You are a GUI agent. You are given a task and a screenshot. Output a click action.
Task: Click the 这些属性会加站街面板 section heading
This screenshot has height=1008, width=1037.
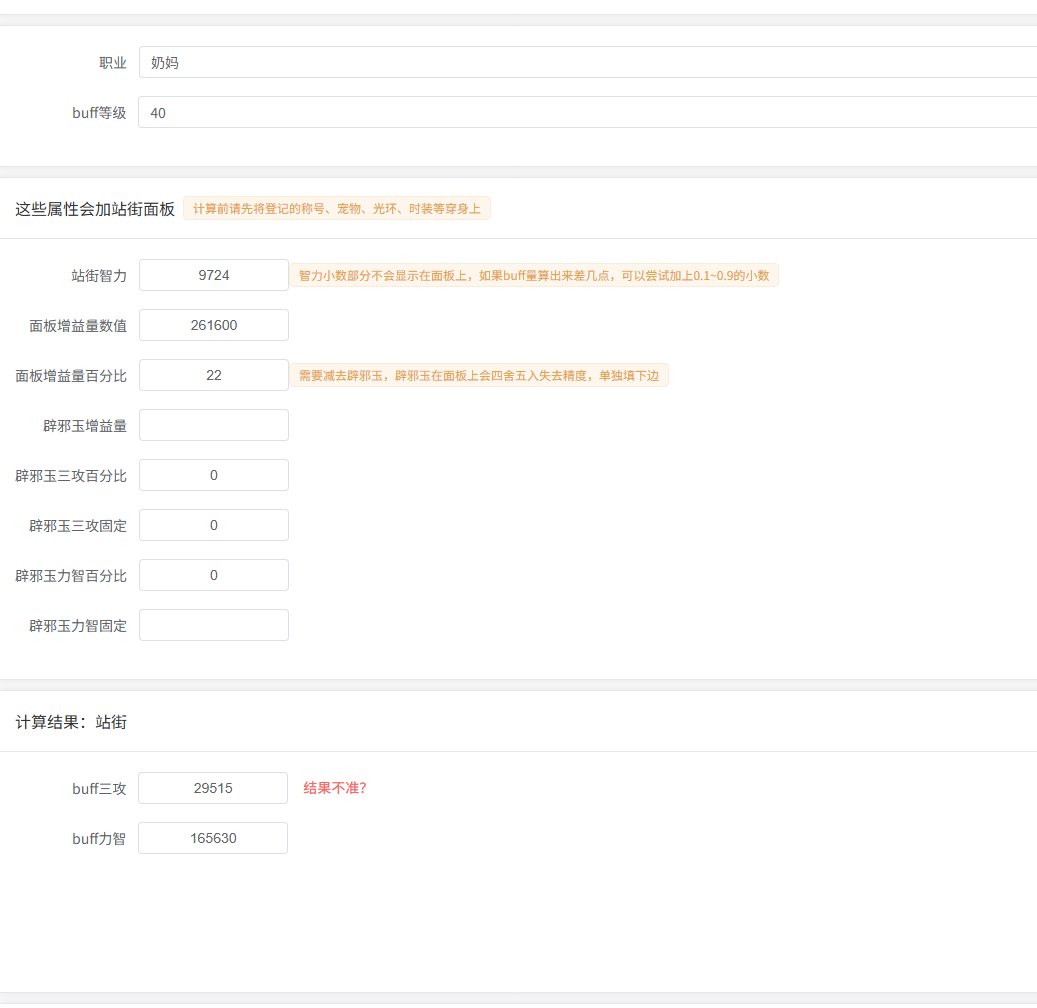95,209
